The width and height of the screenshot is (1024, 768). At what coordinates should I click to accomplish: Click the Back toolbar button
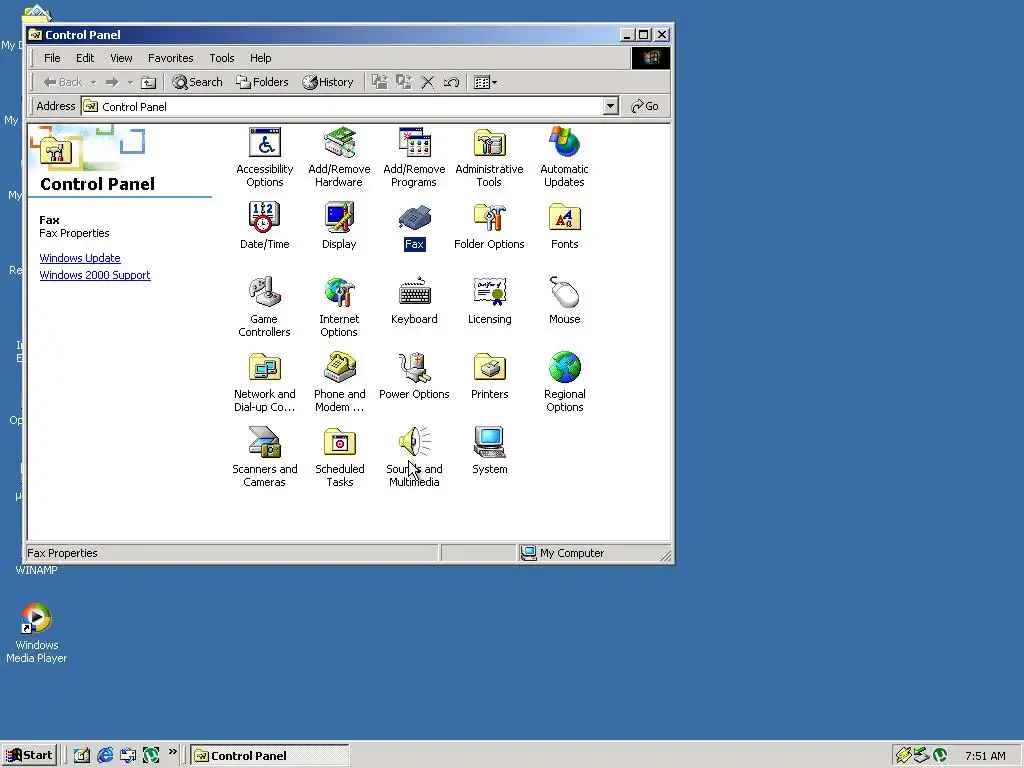[x=63, y=82]
